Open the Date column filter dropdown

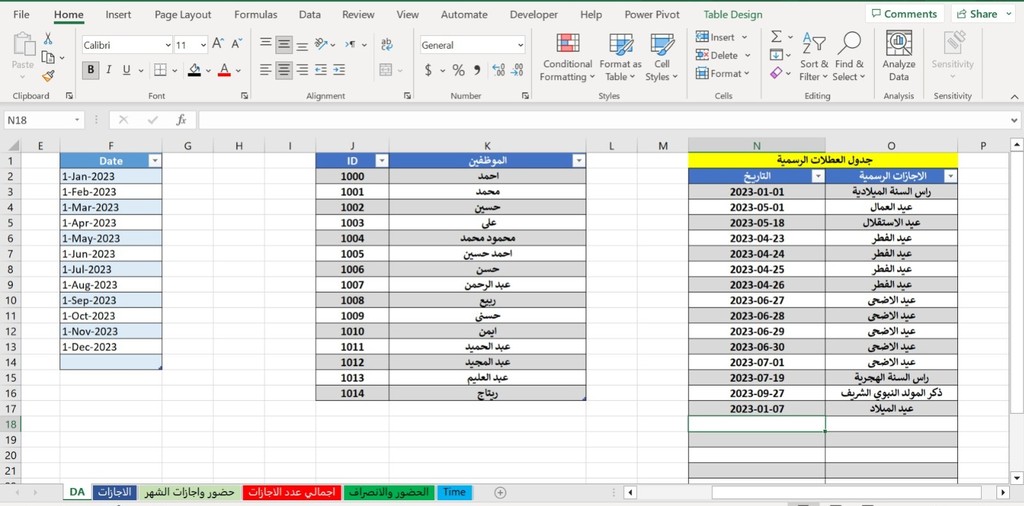click(x=155, y=161)
